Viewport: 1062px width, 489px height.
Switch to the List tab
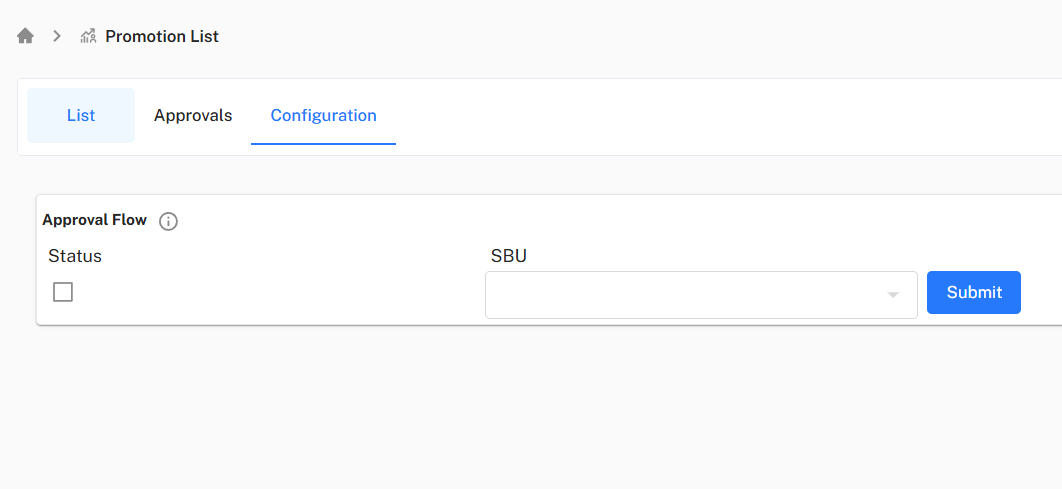click(x=81, y=116)
